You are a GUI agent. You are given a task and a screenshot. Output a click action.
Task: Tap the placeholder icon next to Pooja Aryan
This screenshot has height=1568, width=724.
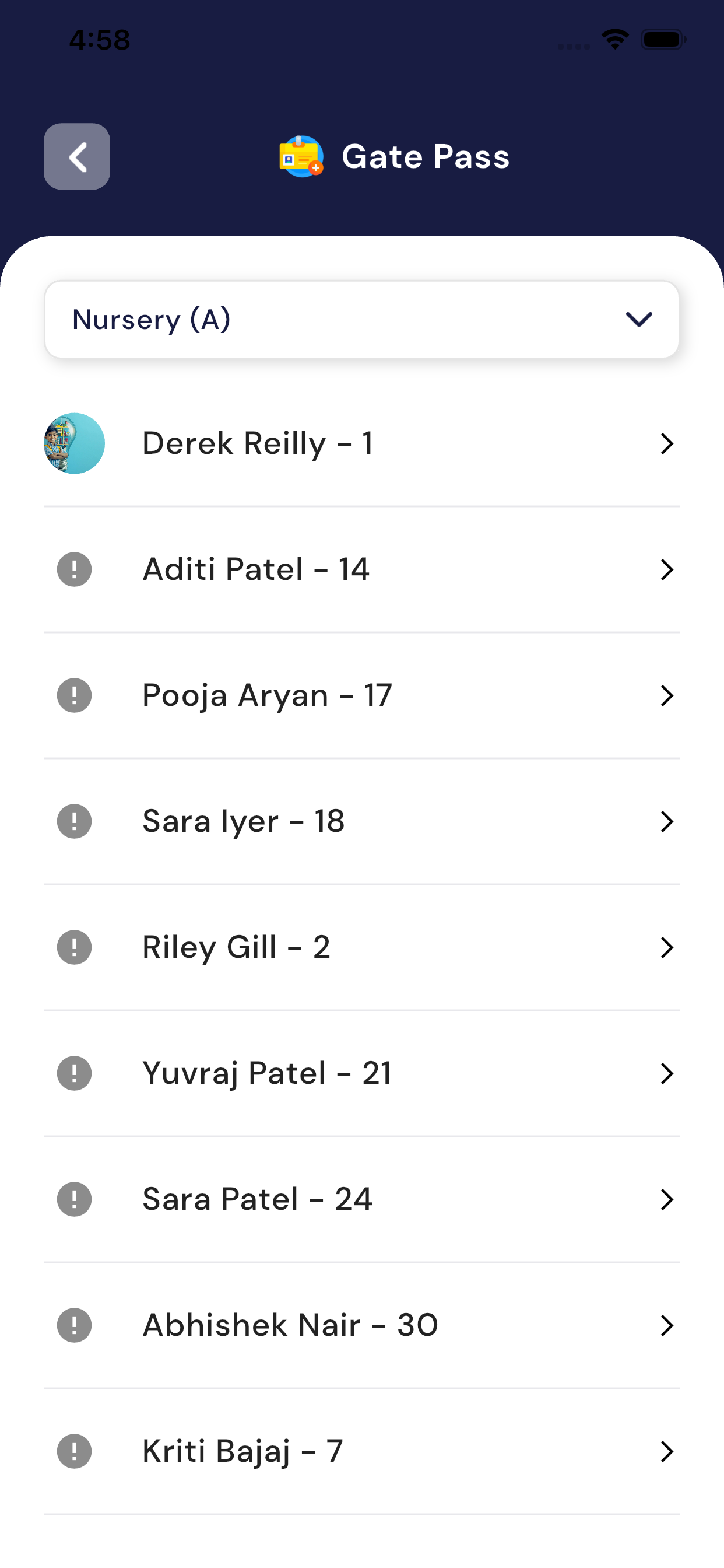click(74, 695)
